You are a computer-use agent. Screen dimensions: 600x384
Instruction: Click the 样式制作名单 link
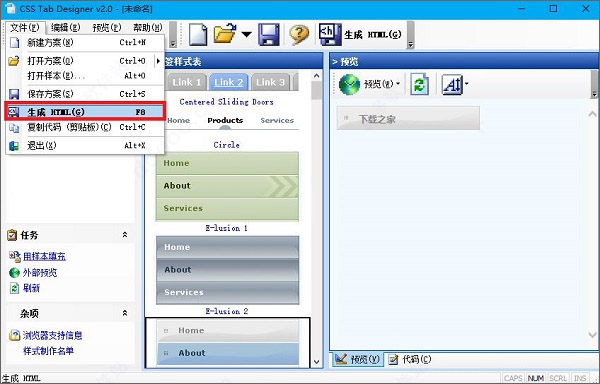point(48,351)
